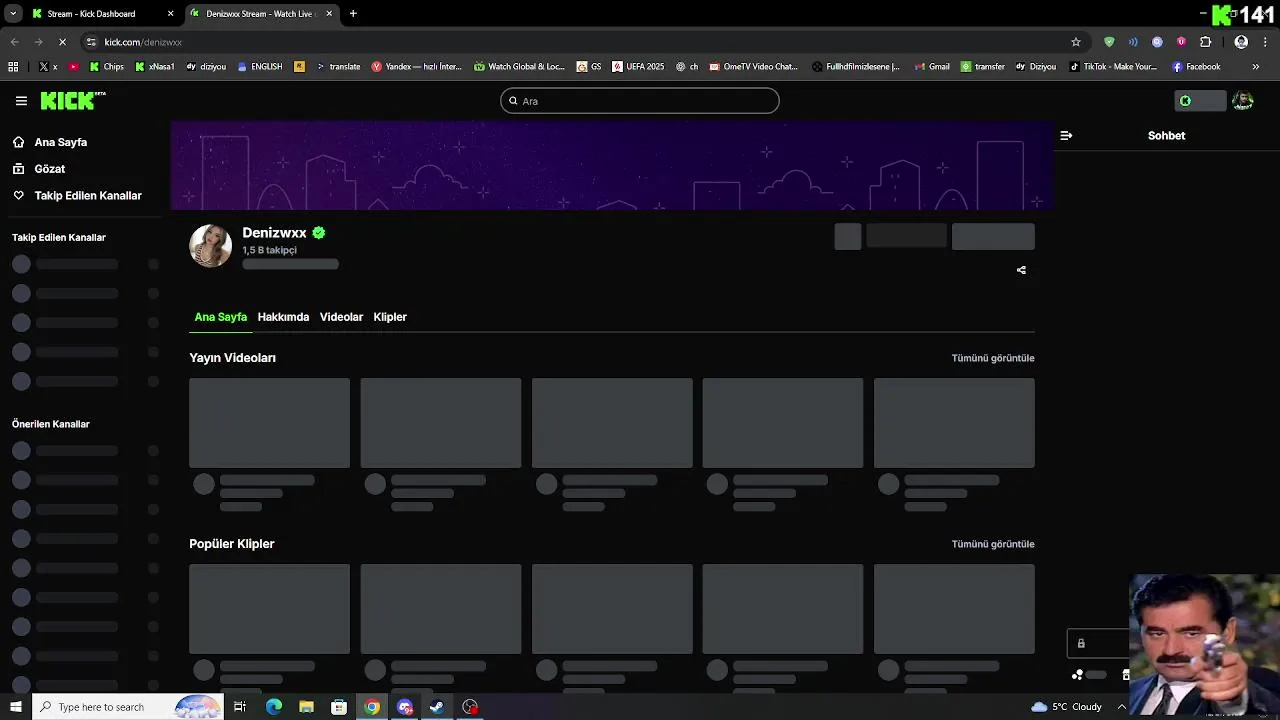Open the Windows Start menu
1280x720 pixels.
[x=15, y=707]
